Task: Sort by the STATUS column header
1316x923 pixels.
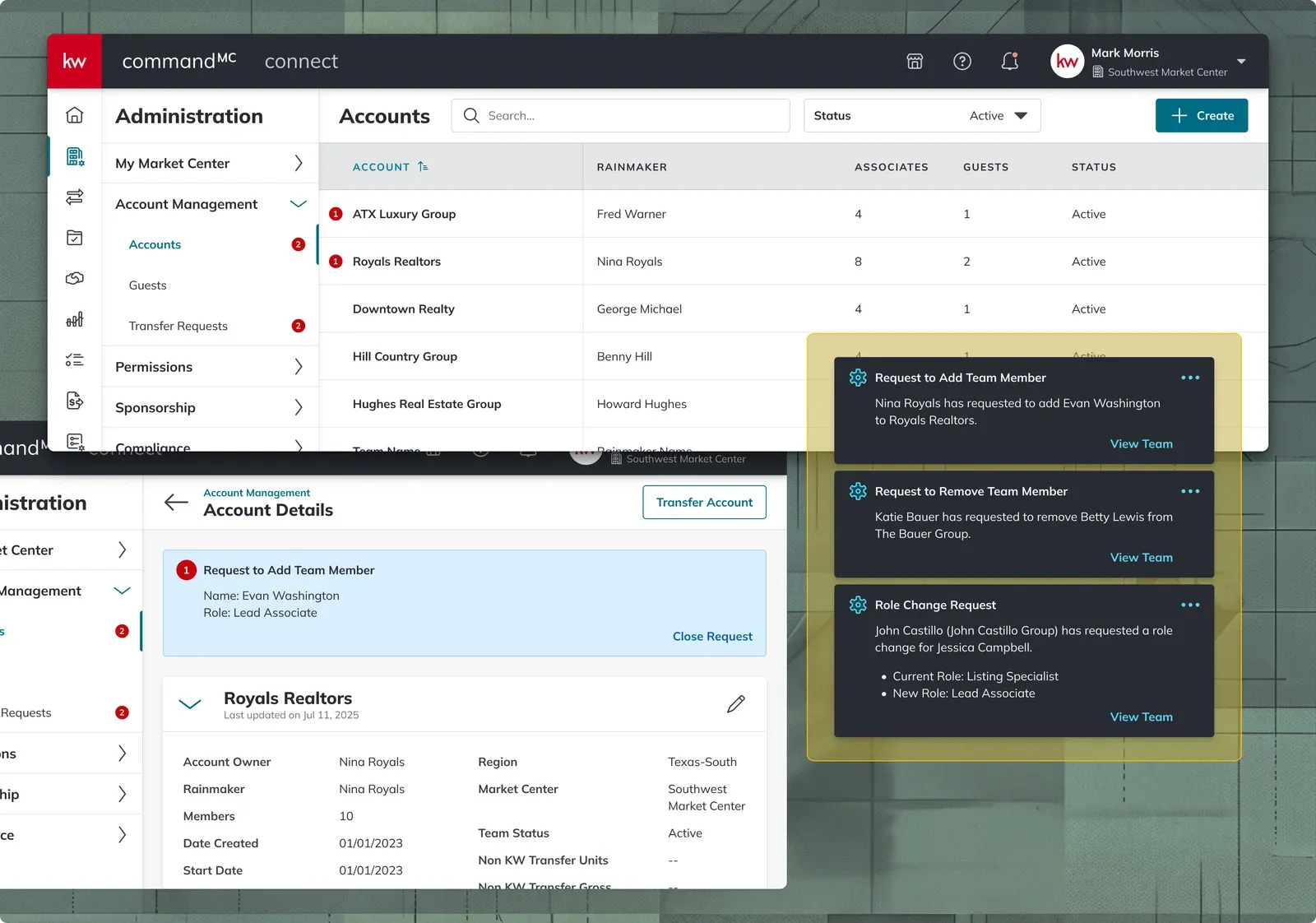Action: click(x=1094, y=167)
